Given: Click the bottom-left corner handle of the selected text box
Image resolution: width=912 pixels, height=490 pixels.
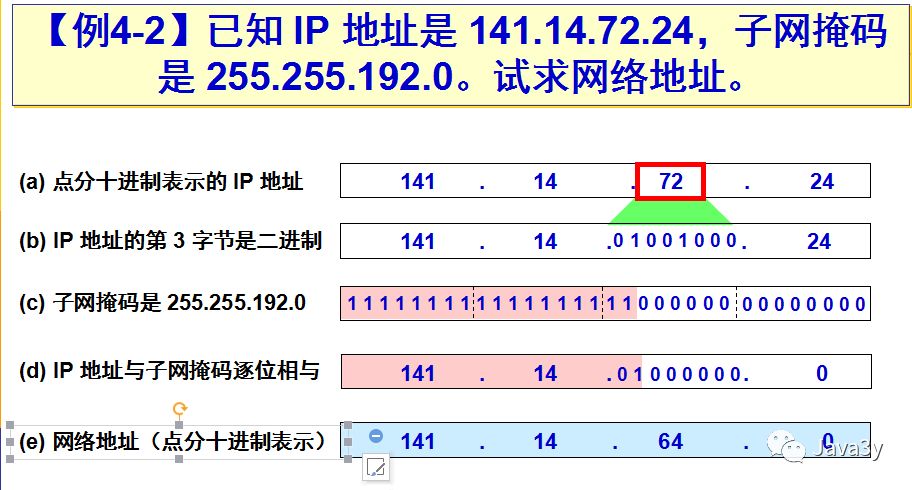Looking at the screenshot, I should [10, 459].
